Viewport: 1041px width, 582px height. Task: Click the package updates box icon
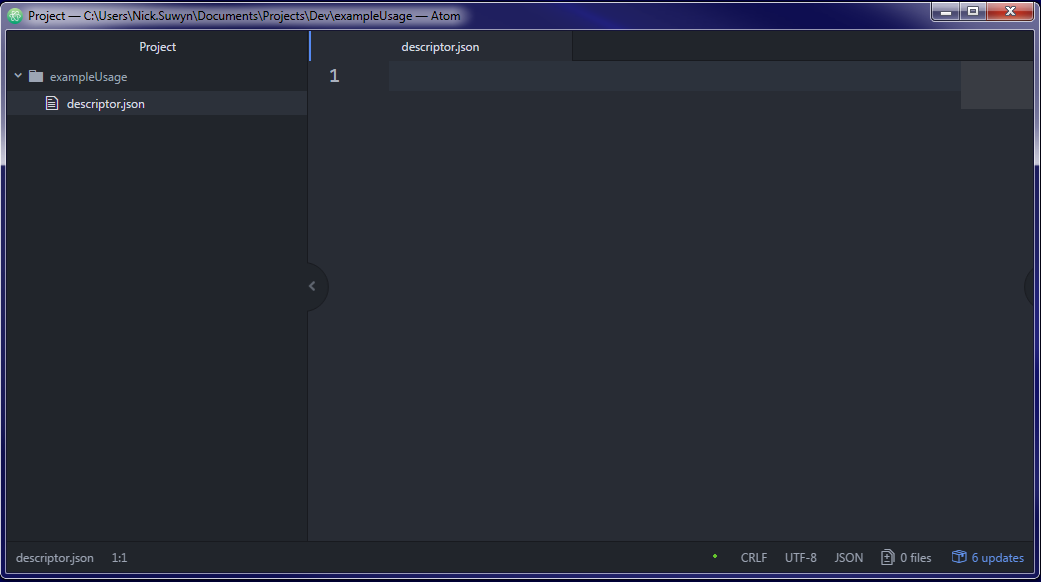(959, 557)
